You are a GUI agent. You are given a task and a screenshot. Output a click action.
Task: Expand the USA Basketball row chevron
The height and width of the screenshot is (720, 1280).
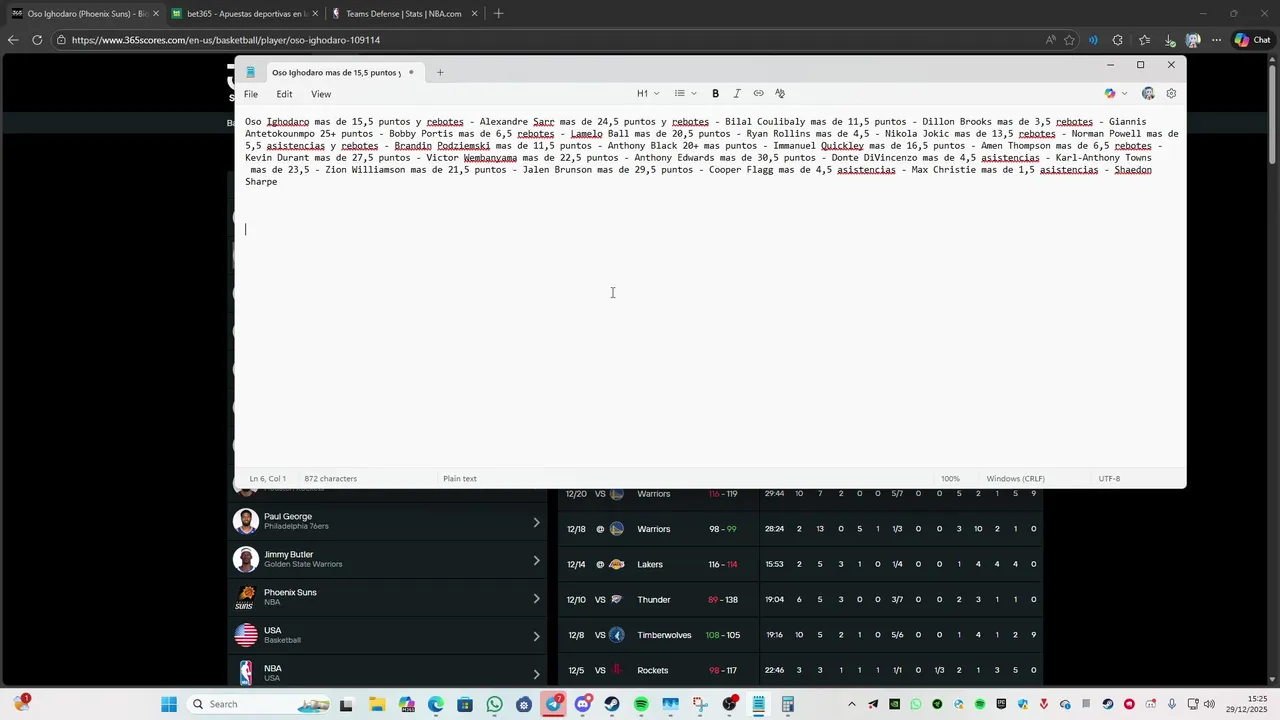(x=536, y=636)
